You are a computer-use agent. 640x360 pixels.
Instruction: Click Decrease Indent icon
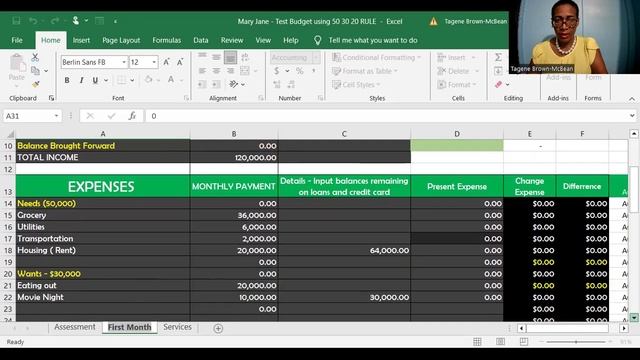[x=202, y=84]
